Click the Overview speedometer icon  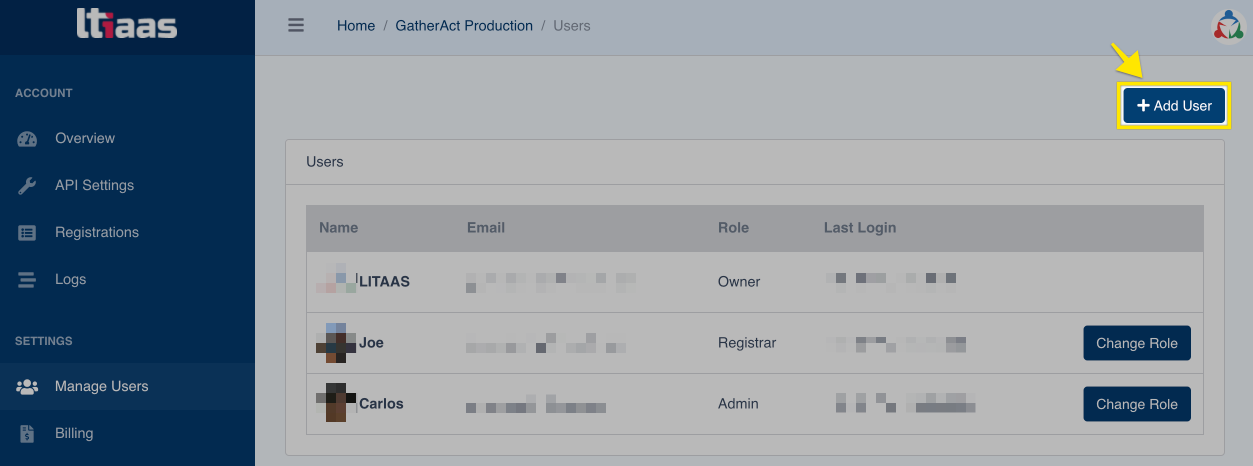point(27,139)
